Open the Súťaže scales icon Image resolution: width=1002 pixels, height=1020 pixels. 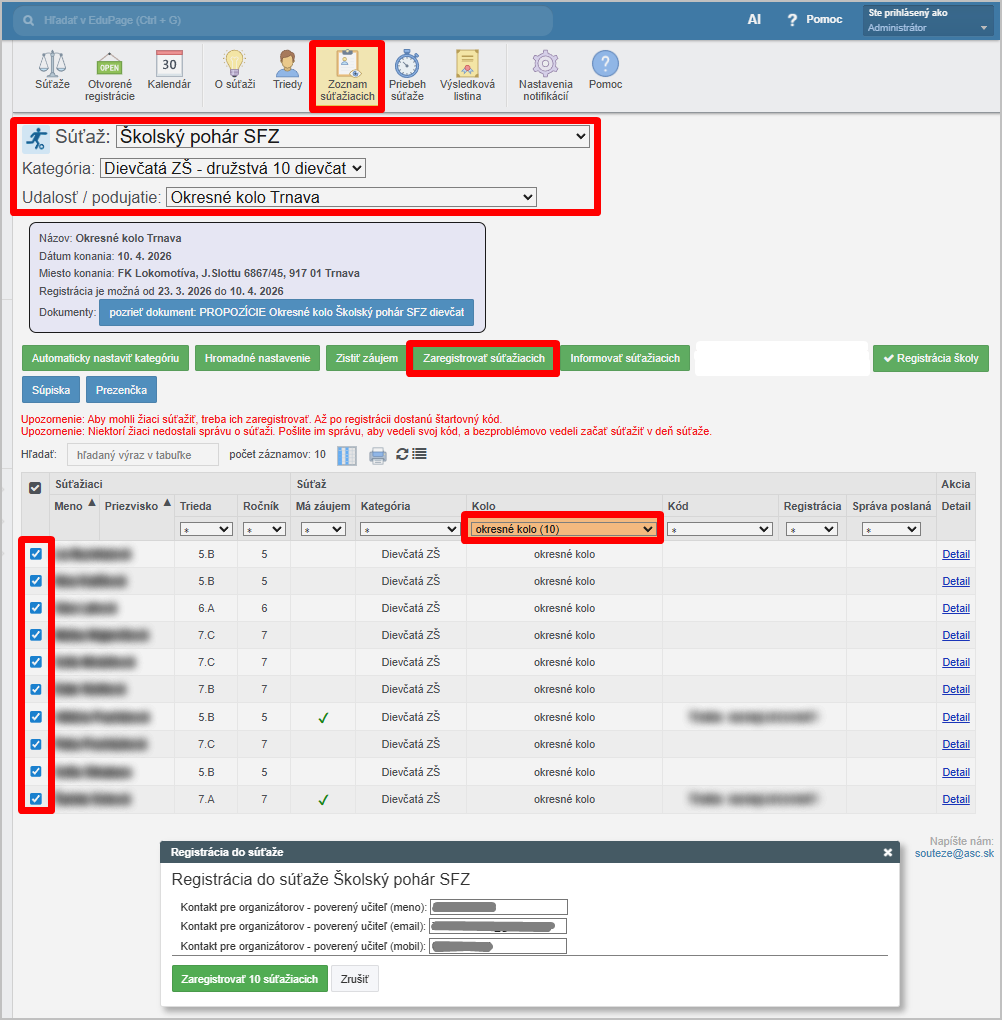tap(52, 65)
